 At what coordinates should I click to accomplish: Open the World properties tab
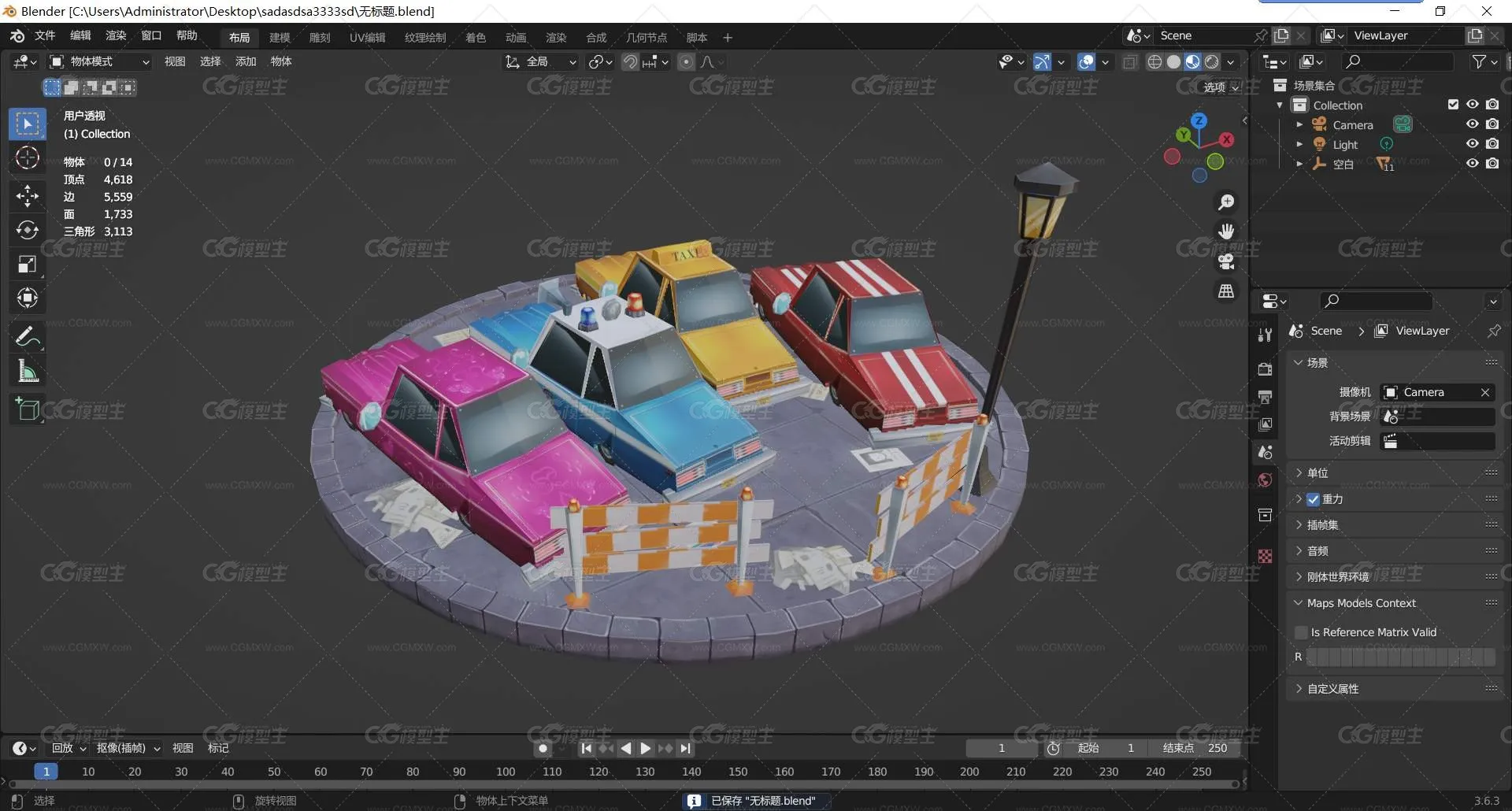(x=1266, y=480)
